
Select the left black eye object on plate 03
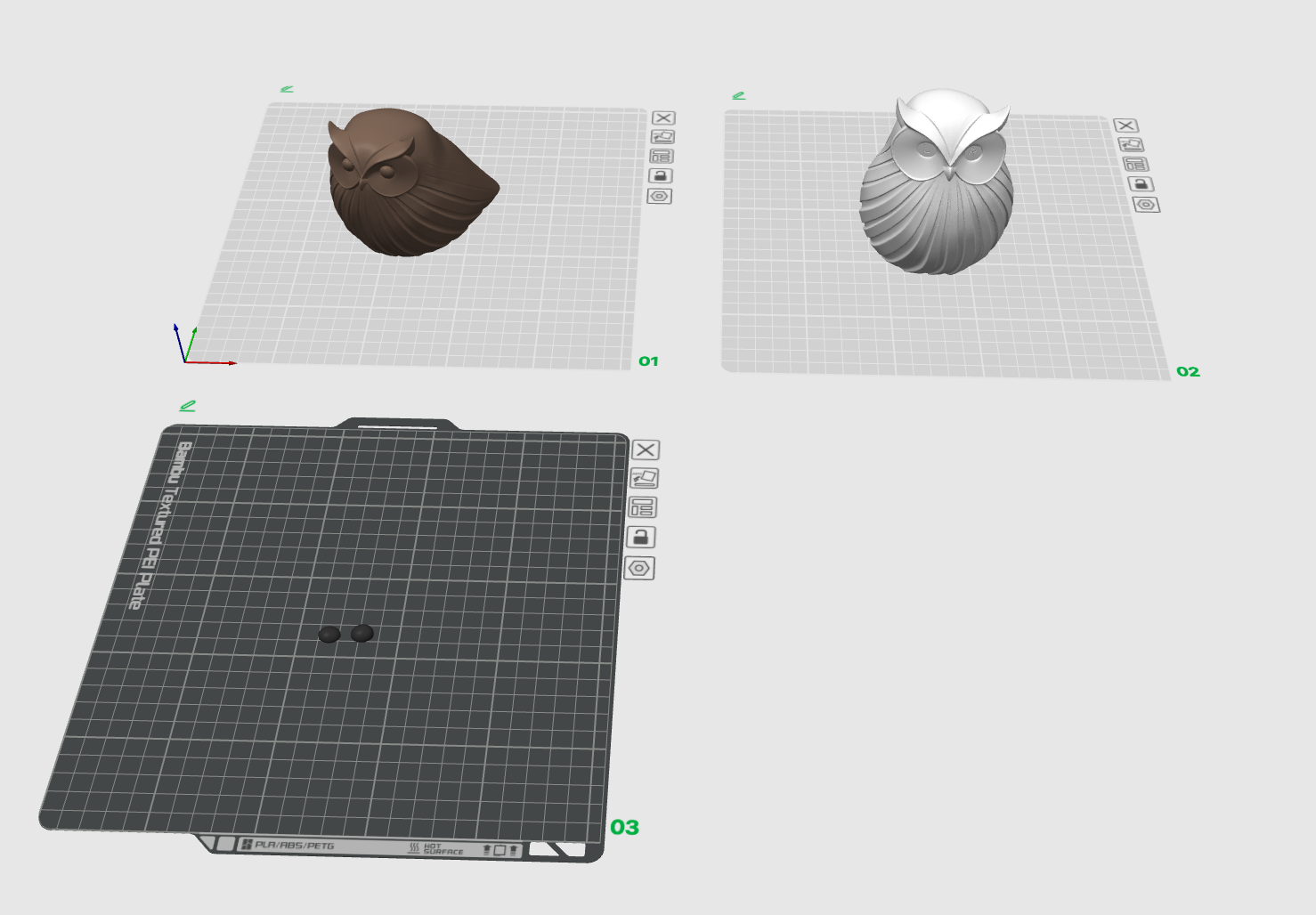[329, 635]
